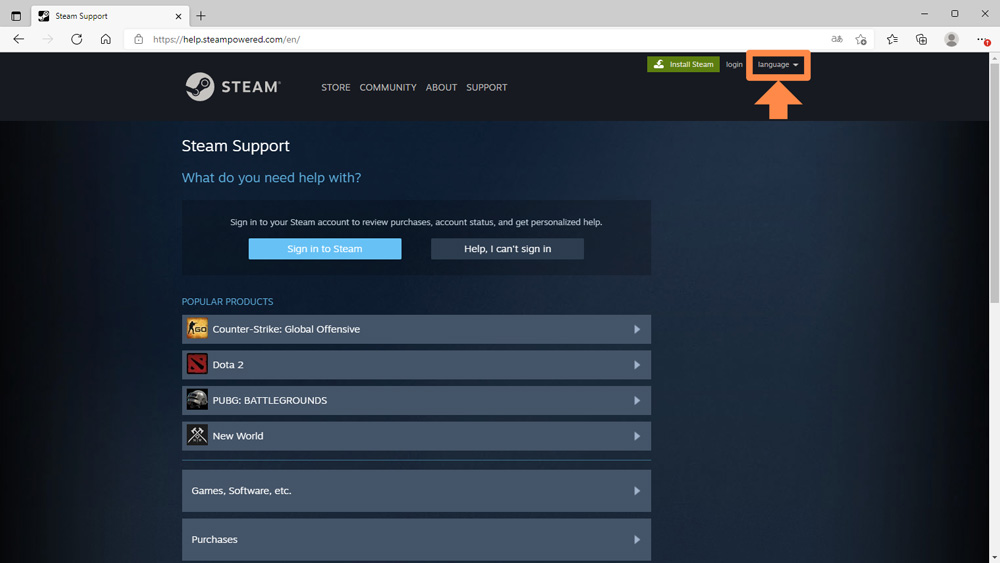Image resolution: width=1000 pixels, height=563 pixels.
Task: Open the language dropdown
Action: pyautogui.click(x=778, y=65)
